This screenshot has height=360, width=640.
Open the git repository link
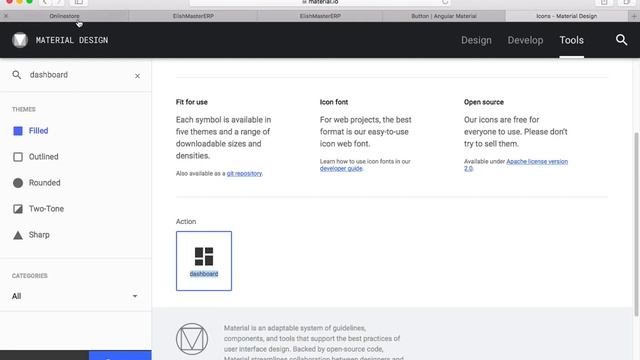tap(244, 173)
